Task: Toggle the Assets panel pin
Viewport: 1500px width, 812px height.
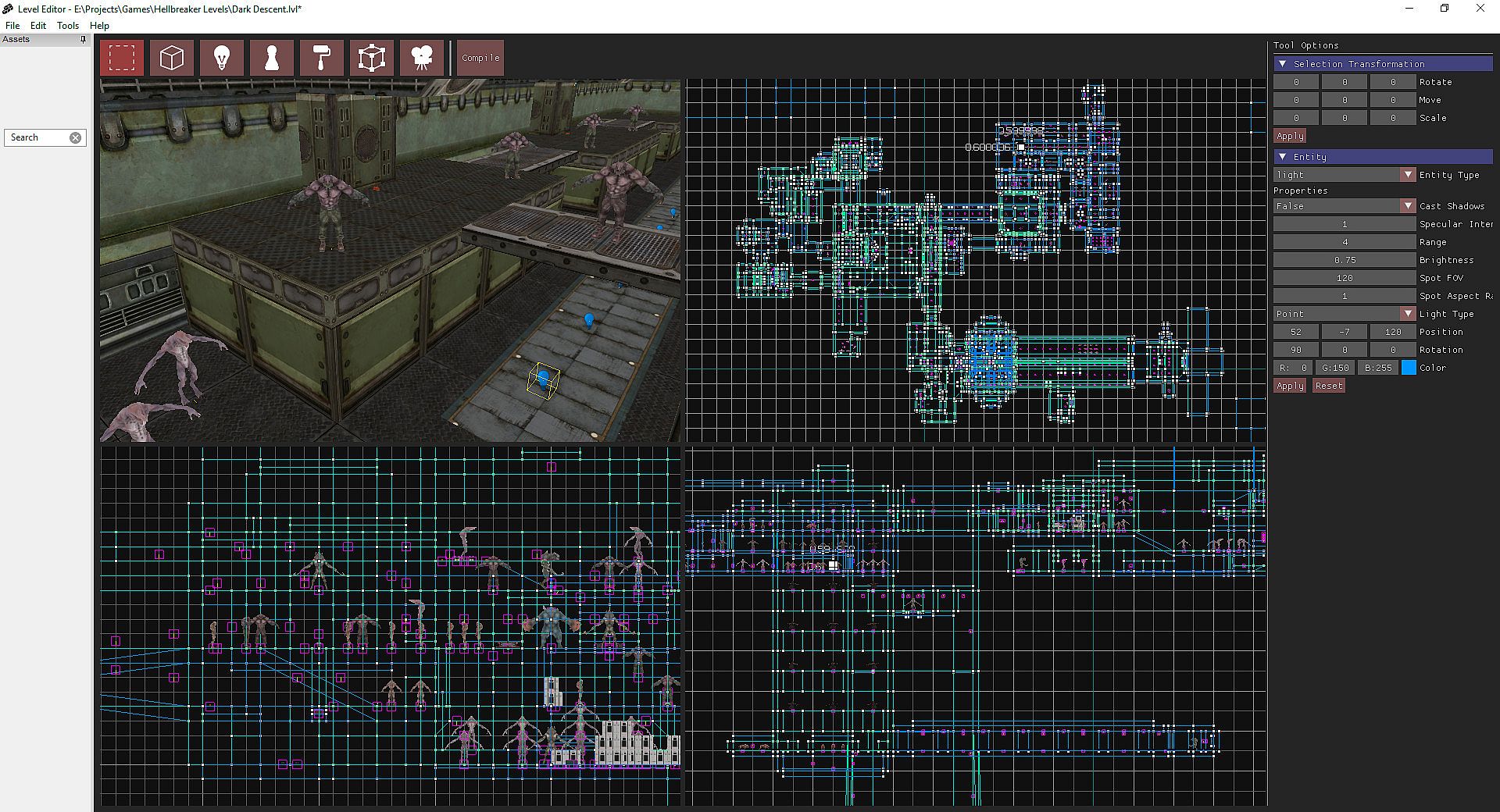Action: (83, 39)
